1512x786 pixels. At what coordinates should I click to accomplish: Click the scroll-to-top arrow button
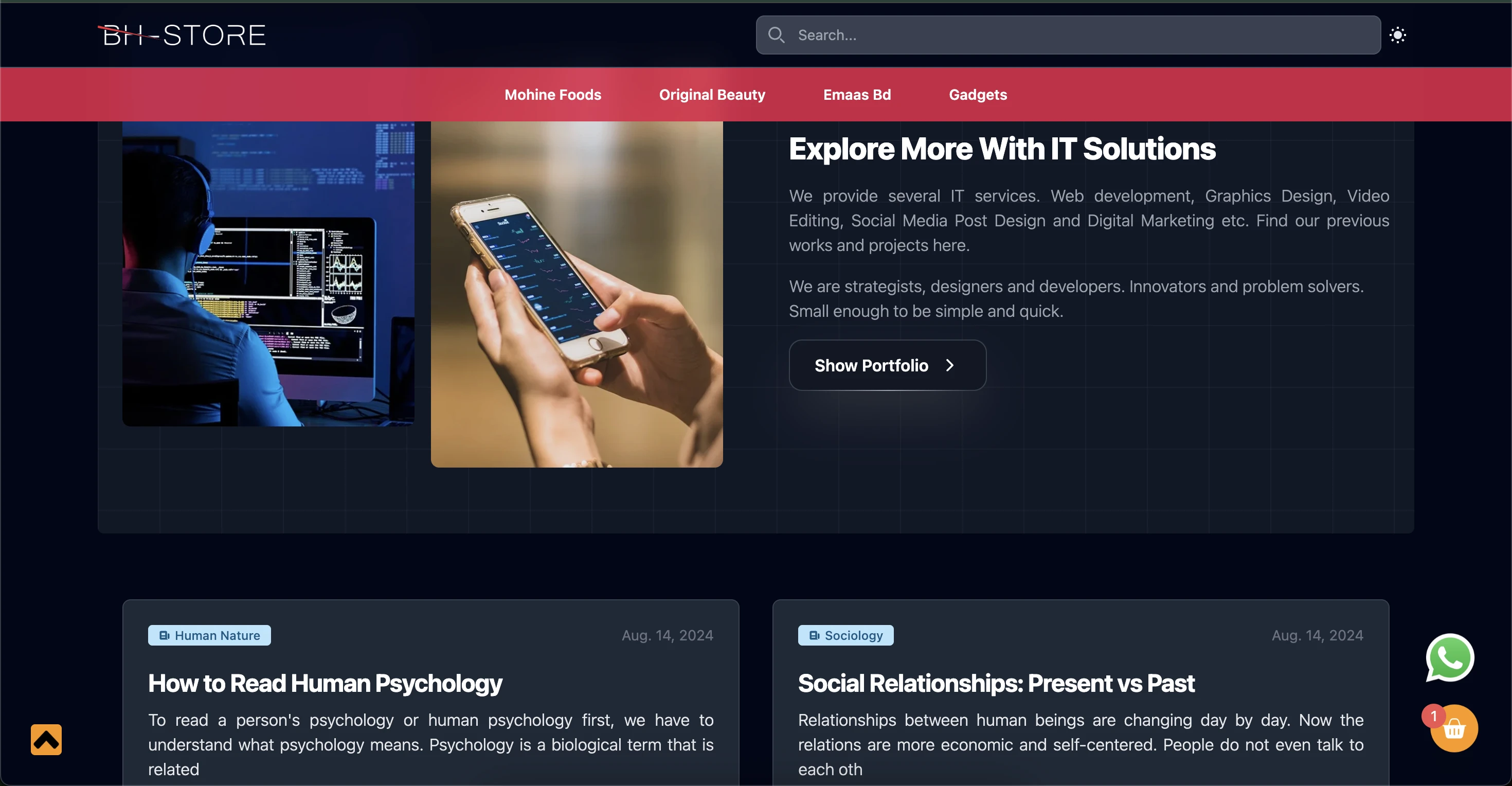coord(46,740)
